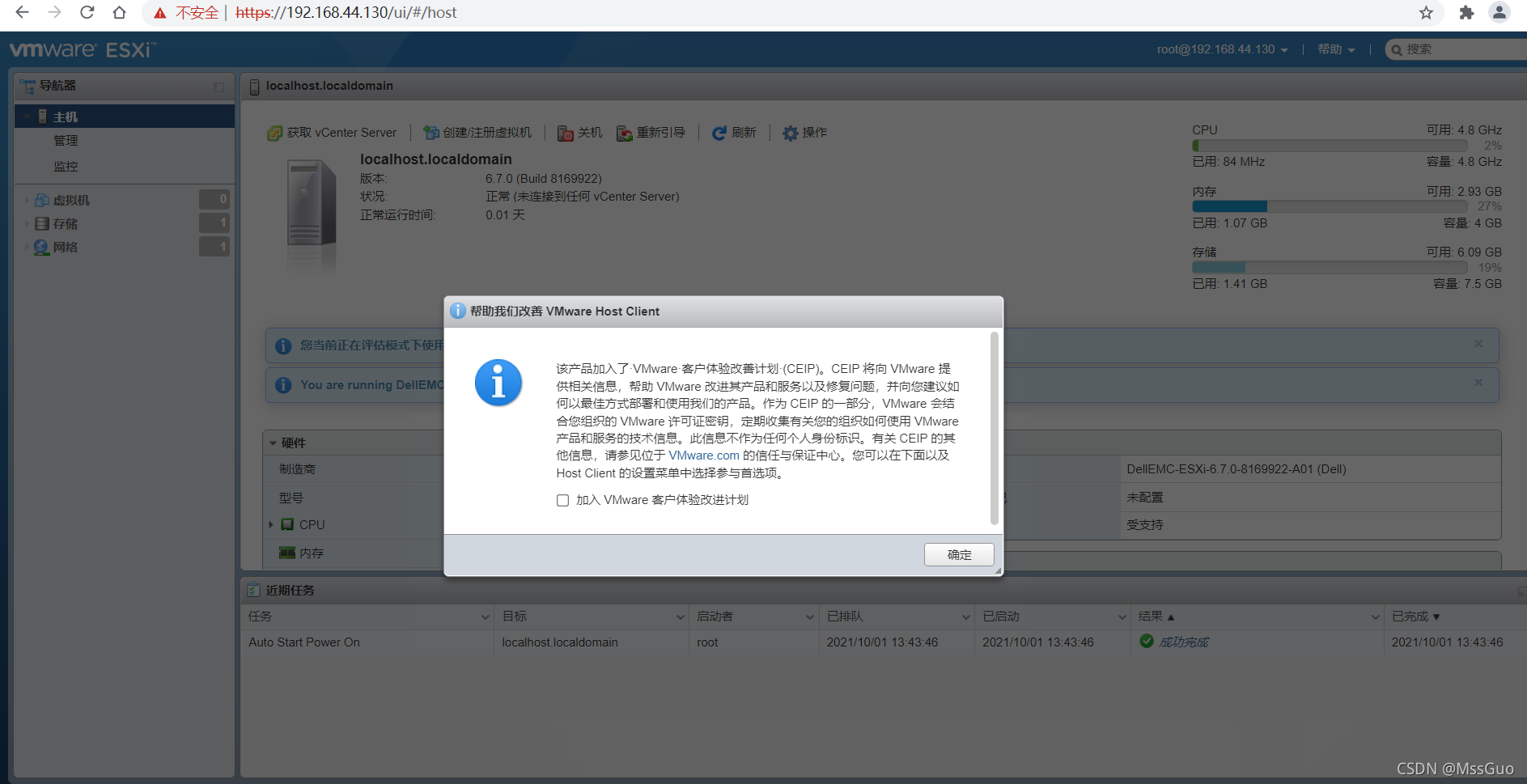Click the 内存 hardware row icon
Viewport: 1527px width, 784px height.
pyautogui.click(x=287, y=553)
